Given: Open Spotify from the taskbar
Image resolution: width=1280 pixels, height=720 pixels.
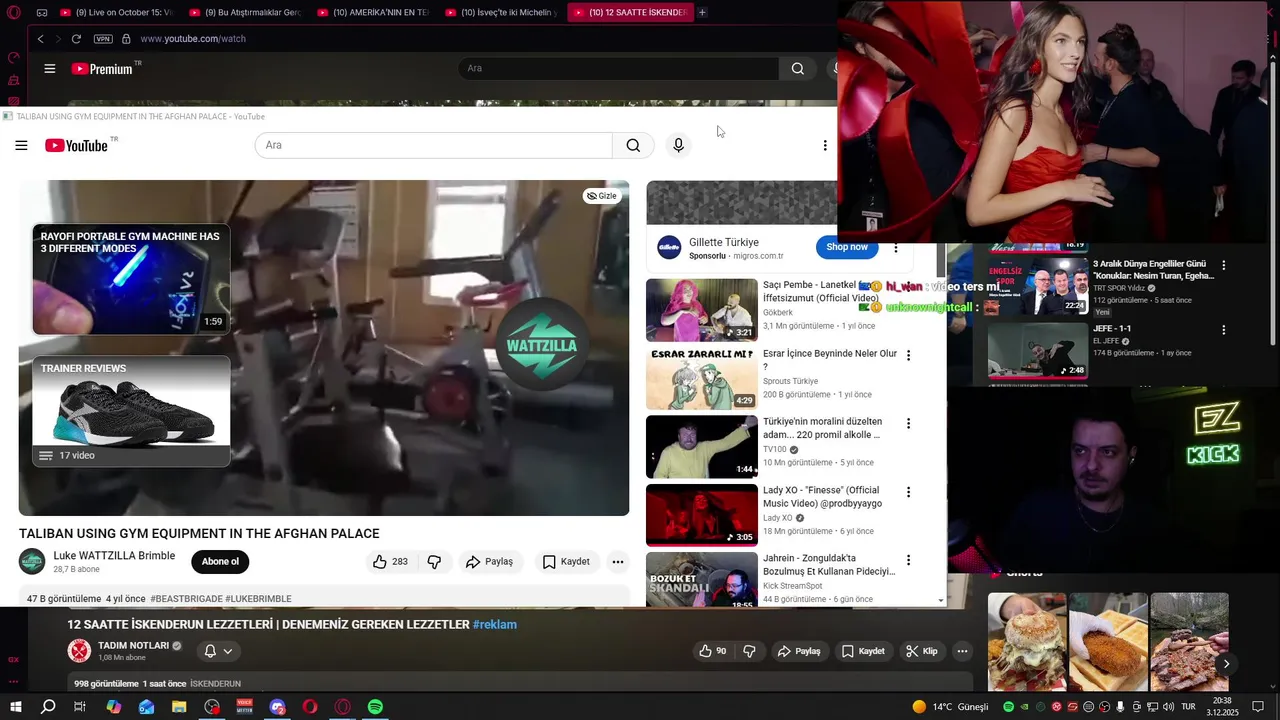Looking at the screenshot, I should coord(375,707).
